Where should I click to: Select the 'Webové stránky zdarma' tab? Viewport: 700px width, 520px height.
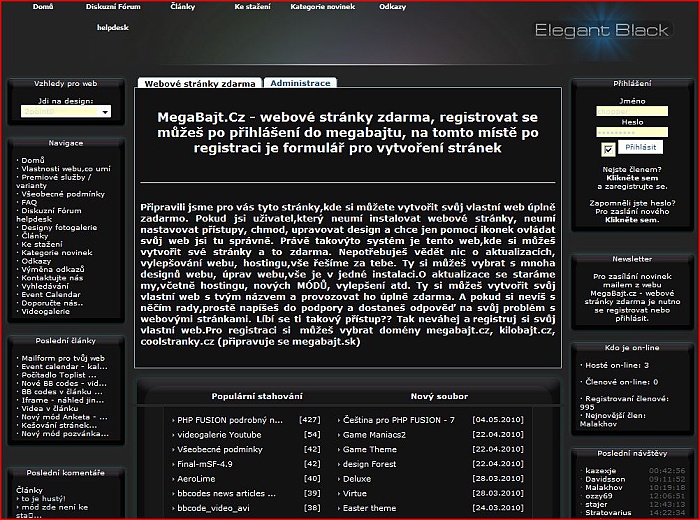click(x=200, y=84)
